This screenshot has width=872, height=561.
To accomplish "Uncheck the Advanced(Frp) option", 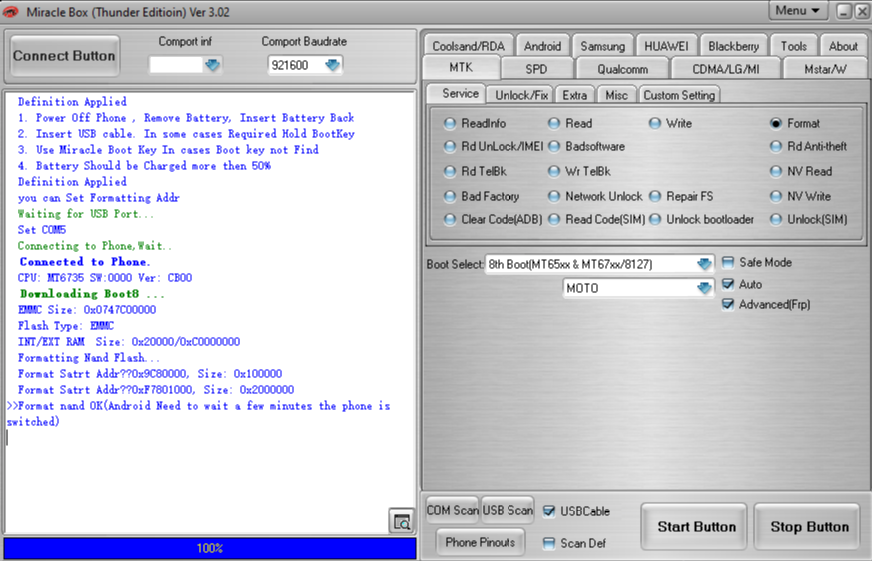I will 728,304.
